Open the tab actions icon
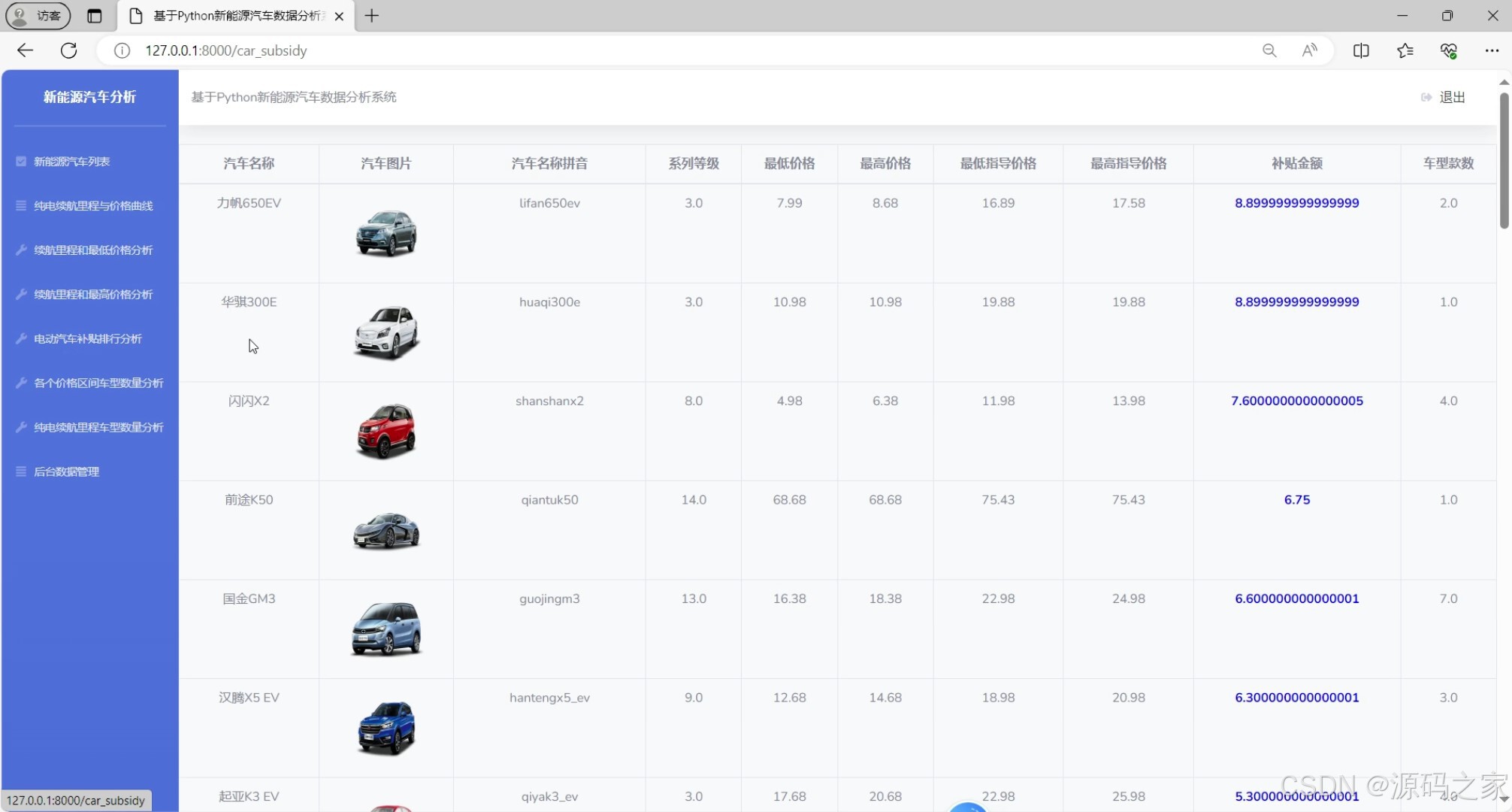The width and height of the screenshot is (1512, 812). (94, 16)
